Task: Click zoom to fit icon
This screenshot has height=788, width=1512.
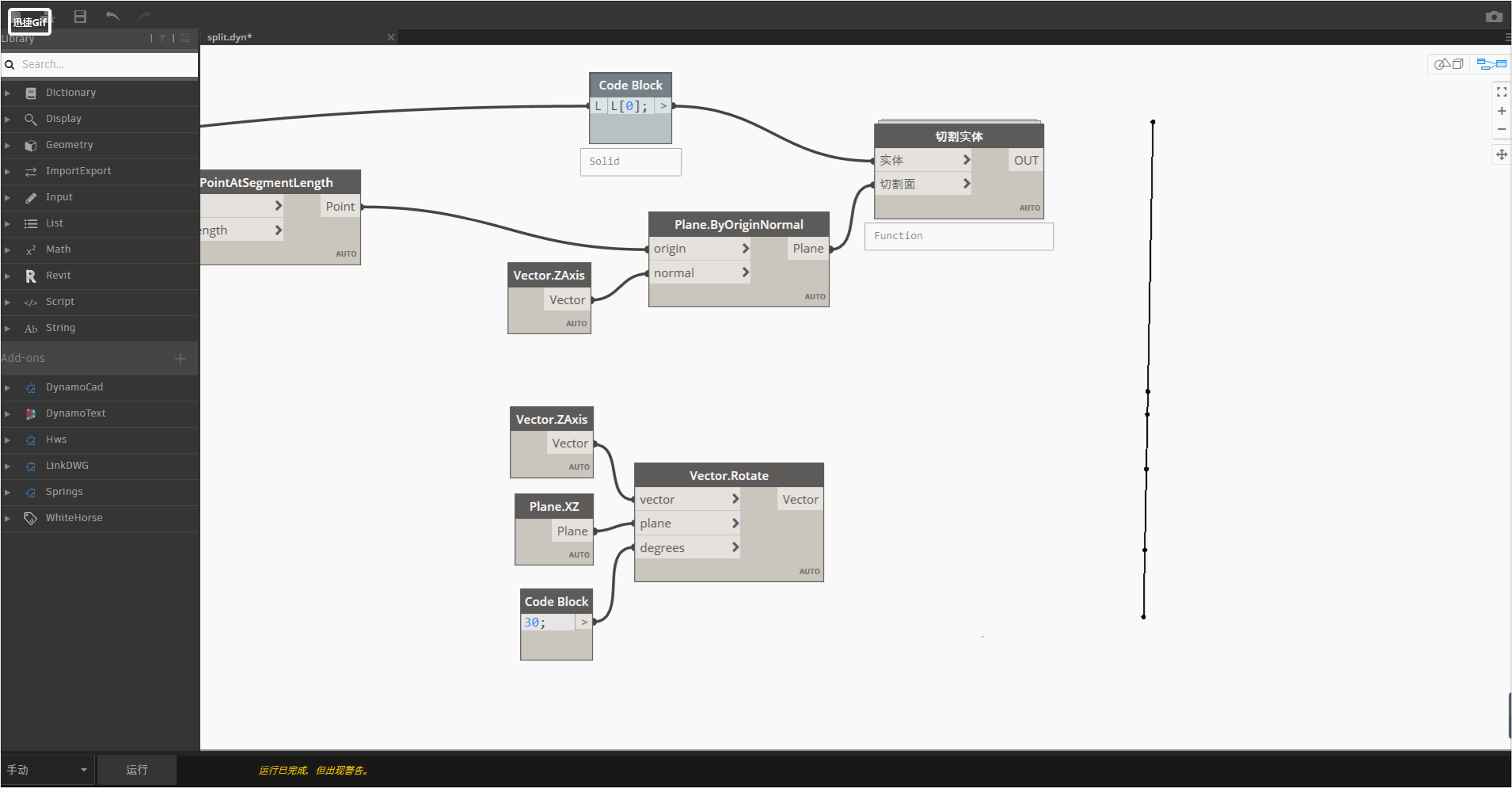Action: coord(1502,92)
